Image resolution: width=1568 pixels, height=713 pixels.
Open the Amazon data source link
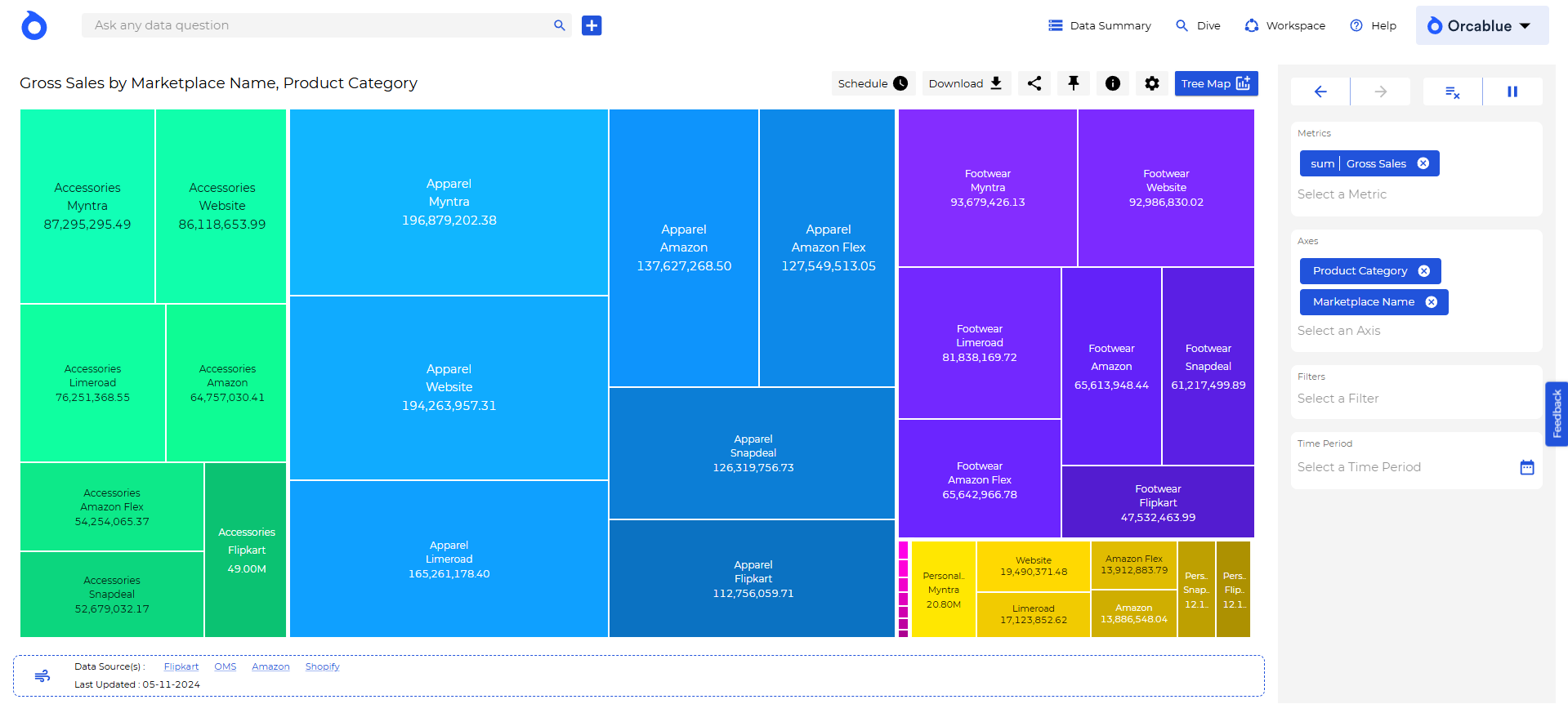coord(270,666)
